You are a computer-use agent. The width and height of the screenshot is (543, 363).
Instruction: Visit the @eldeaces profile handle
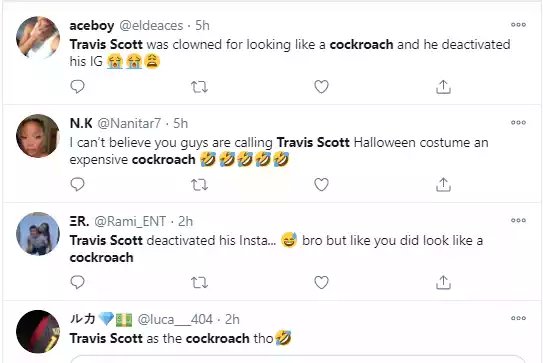click(151, 25)
